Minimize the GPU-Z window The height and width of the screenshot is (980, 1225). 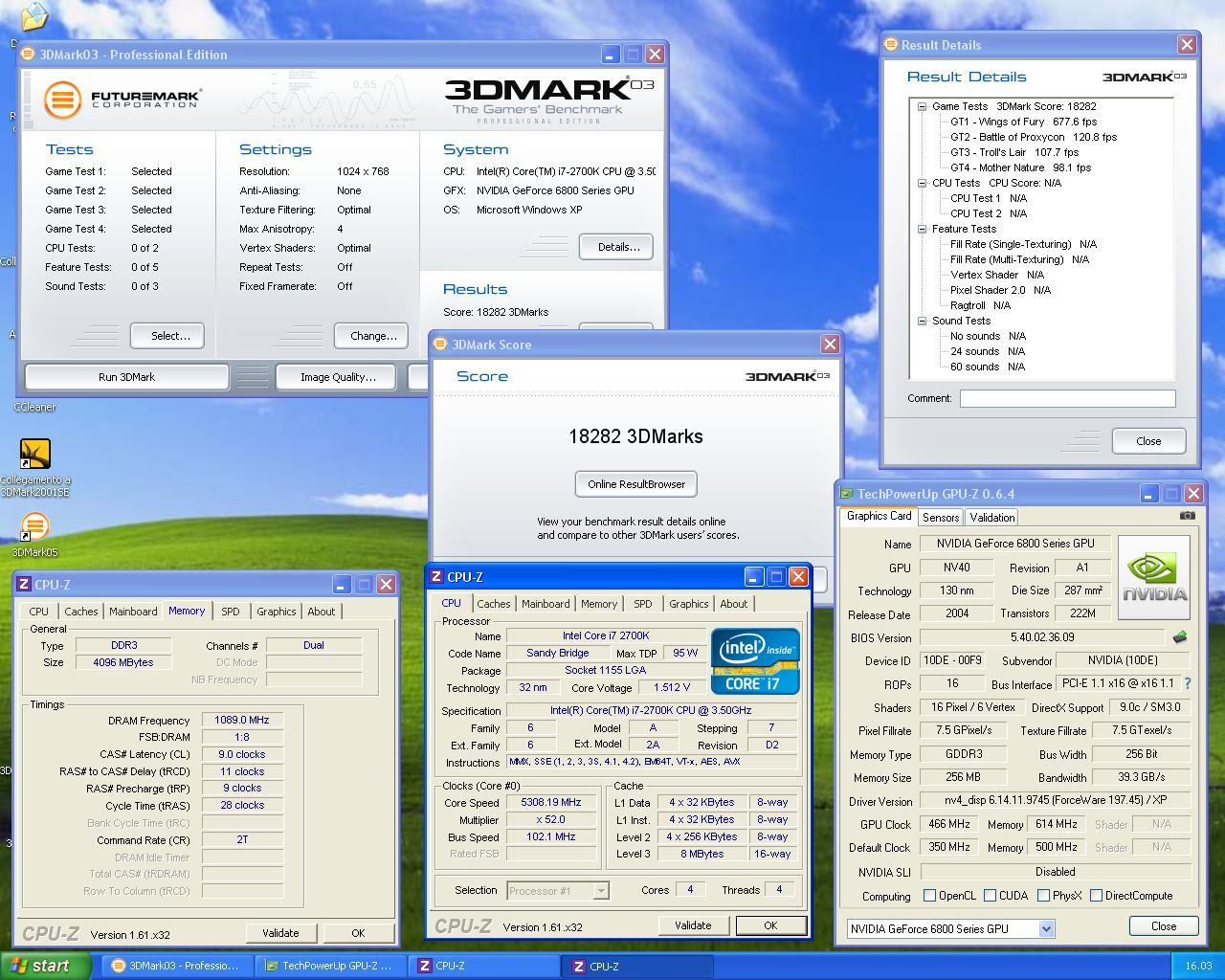point(1149,493)
